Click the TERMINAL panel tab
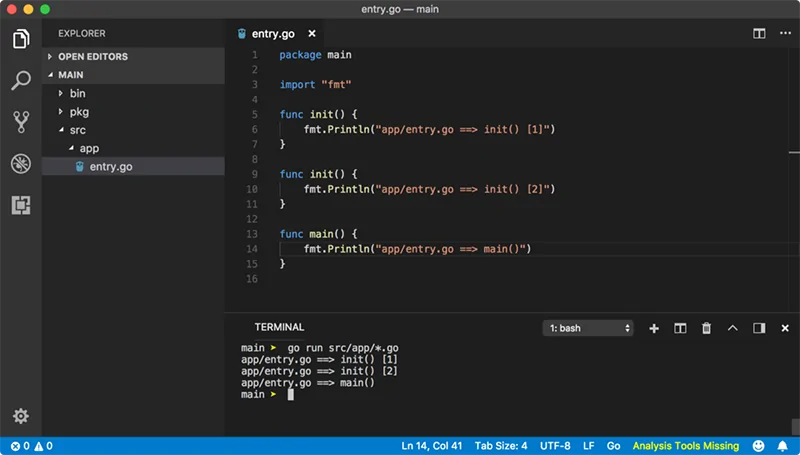 [279, 327]
